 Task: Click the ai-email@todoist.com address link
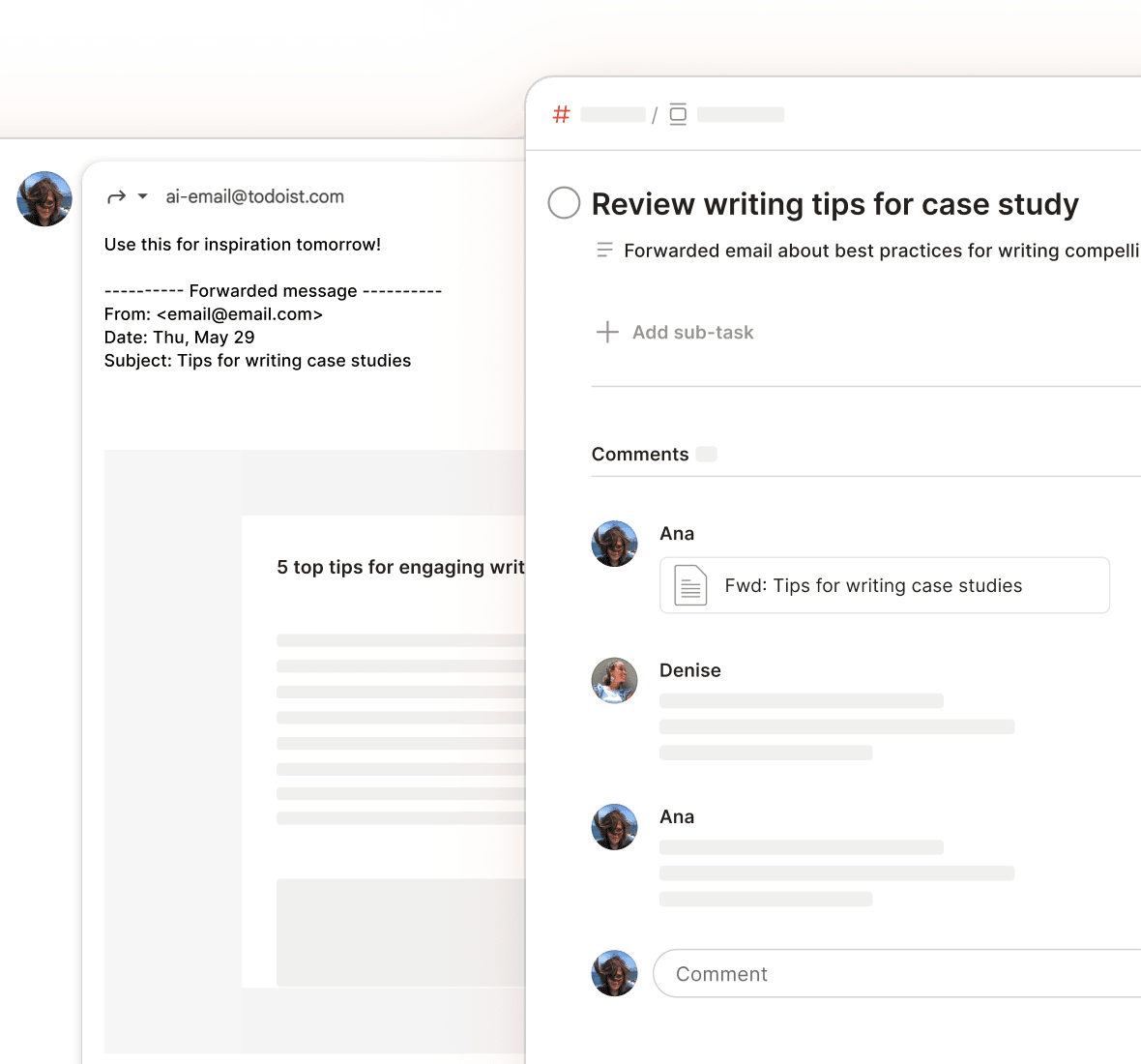256,196
